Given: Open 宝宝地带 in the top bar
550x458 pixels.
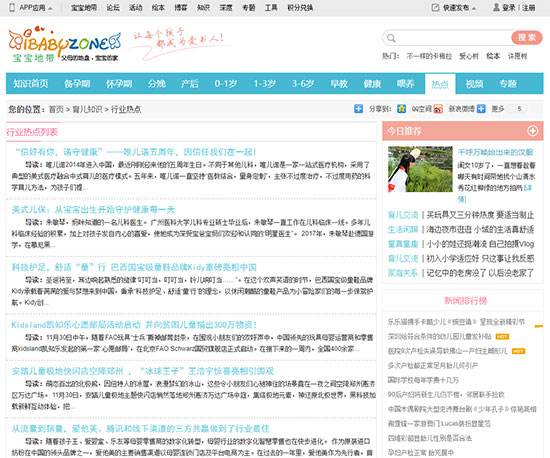Looking at the screenshot, I should tap(84, 8).
